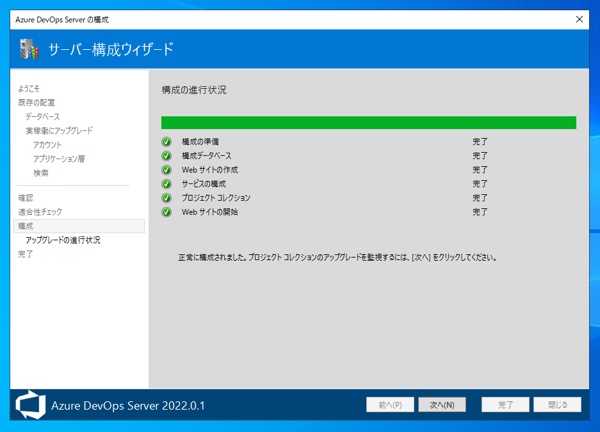600x432 pixels.
Task: Select アカウント step in sidebar
Action: [x=47, y=145]
